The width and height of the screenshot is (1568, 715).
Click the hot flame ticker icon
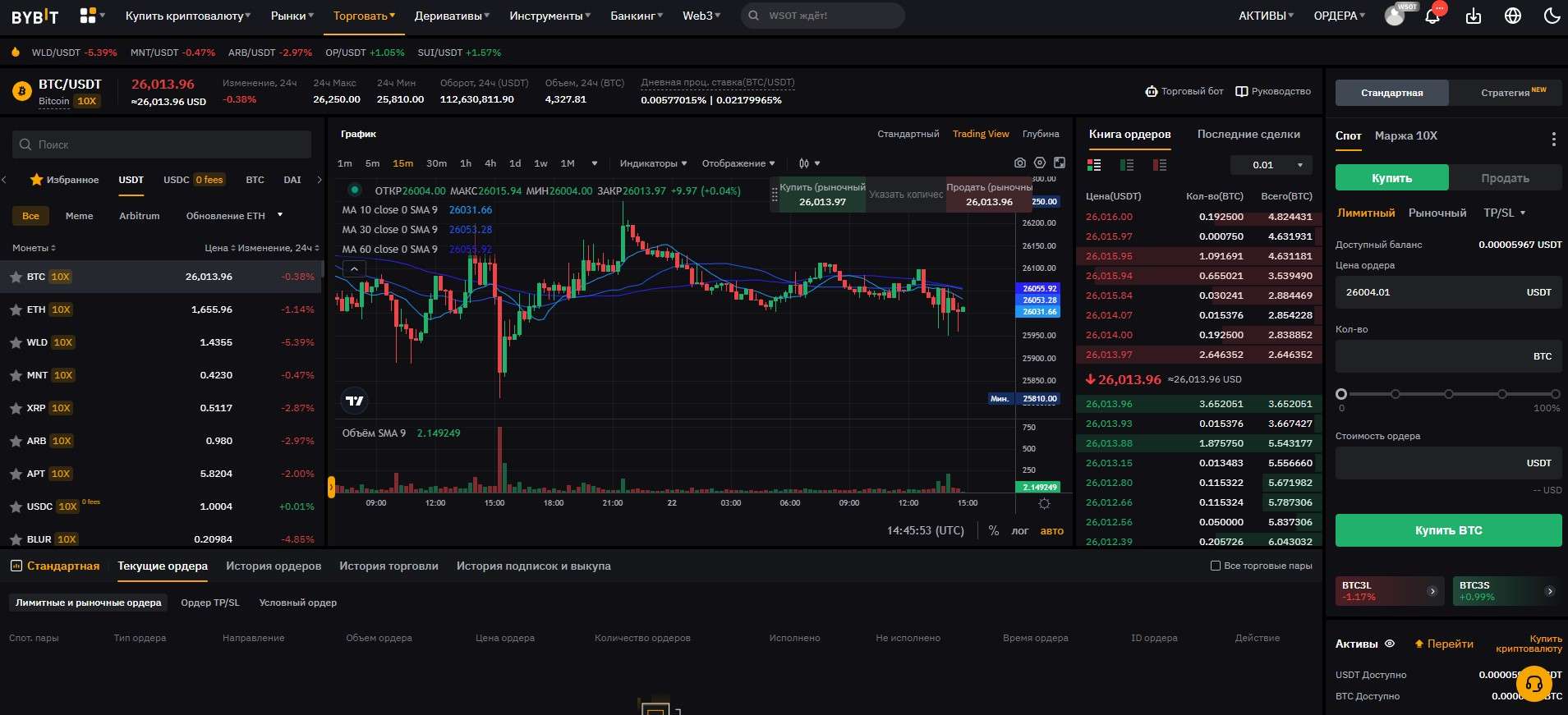pyautogui.click(x=15, y=52)
